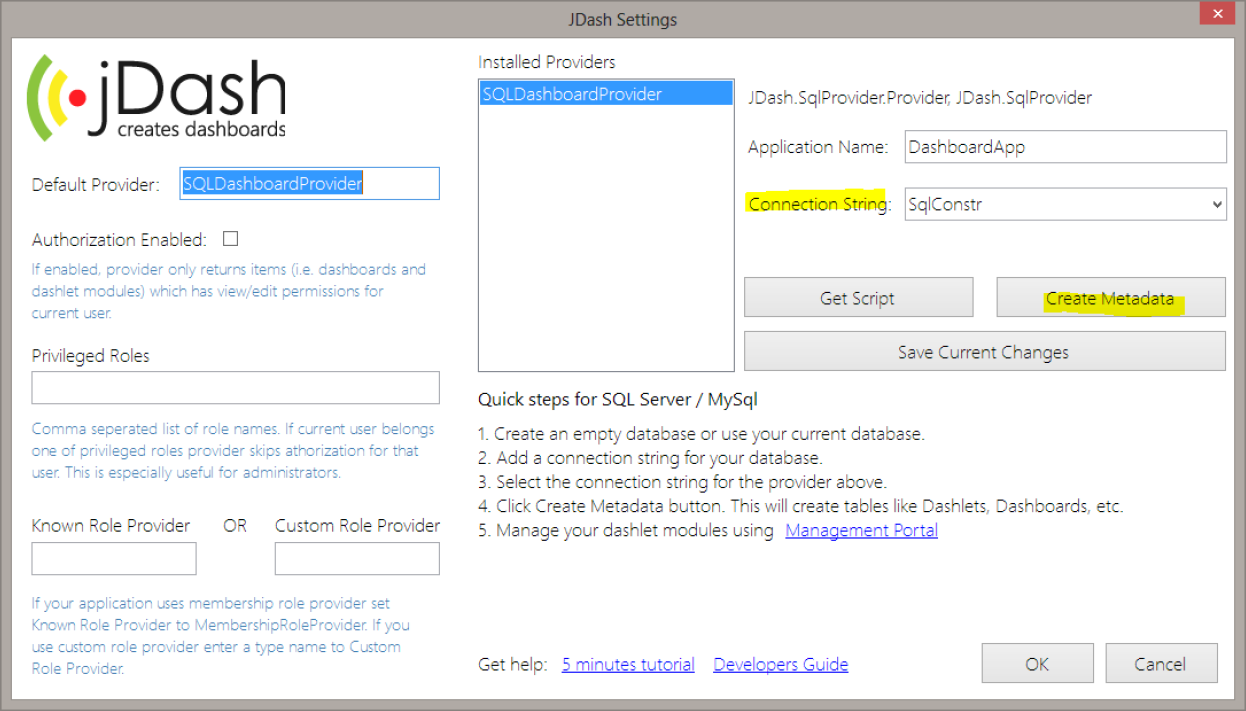Enable the Authorization Enabled checkbox

tap(231, 239)
